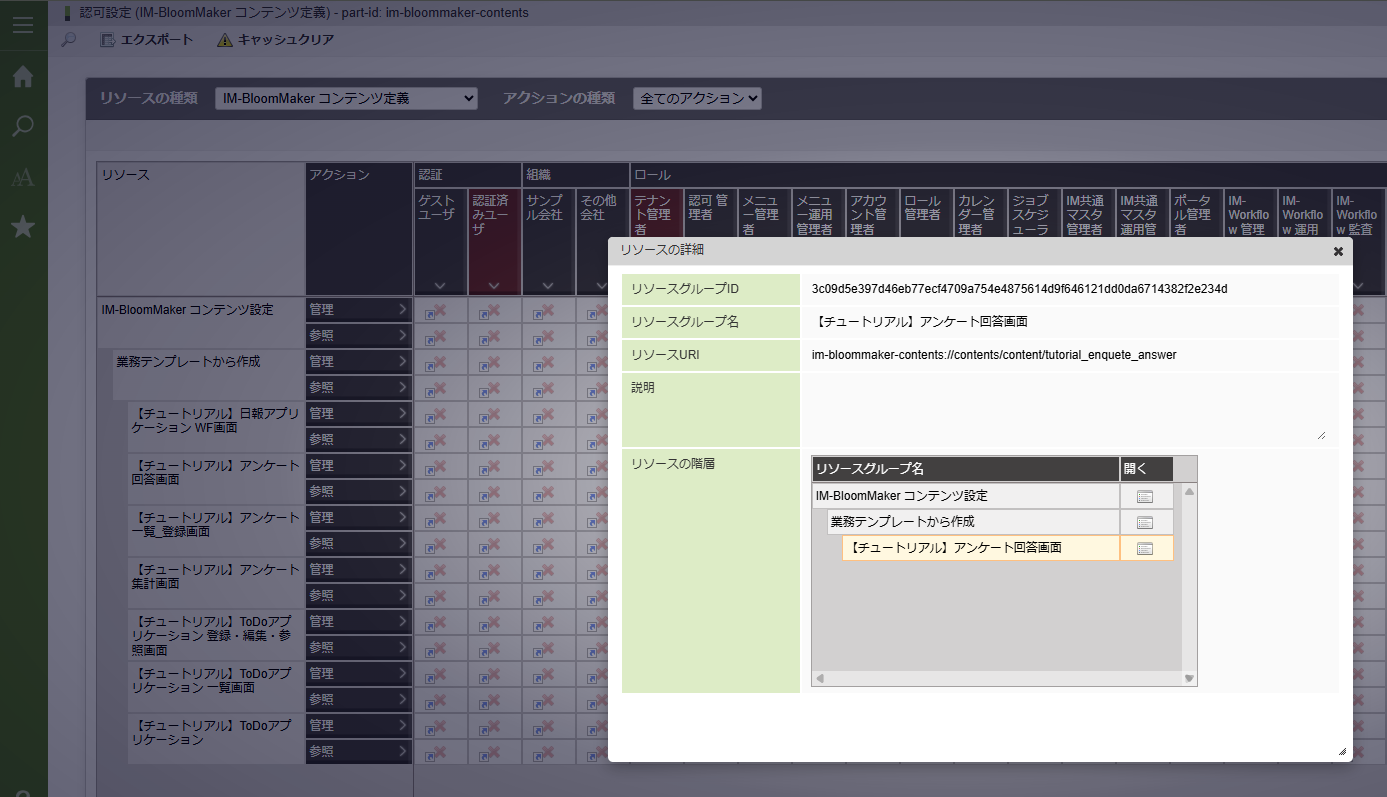Click the font size AA icon
This screenshot has width=1387, height=797.
pos(23,178)
